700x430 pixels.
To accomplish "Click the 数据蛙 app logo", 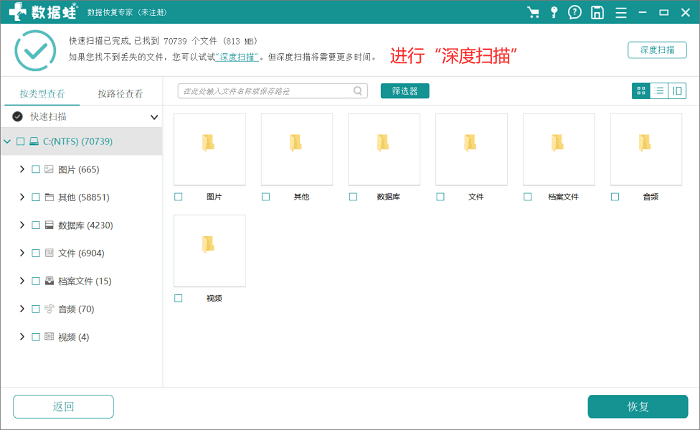I will coord(43,12).
